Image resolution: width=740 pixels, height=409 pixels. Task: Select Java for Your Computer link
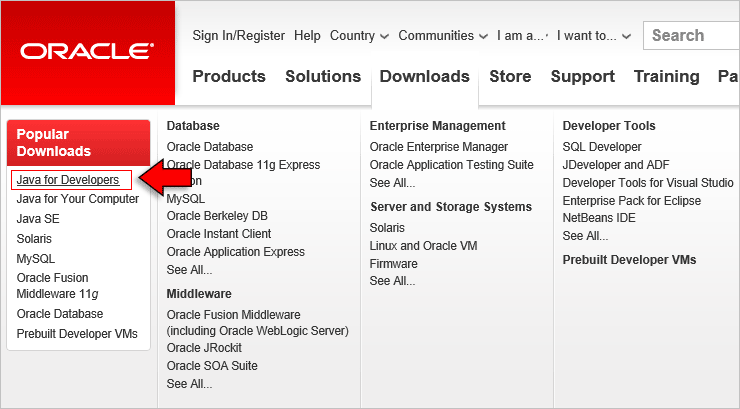point(77,199)
